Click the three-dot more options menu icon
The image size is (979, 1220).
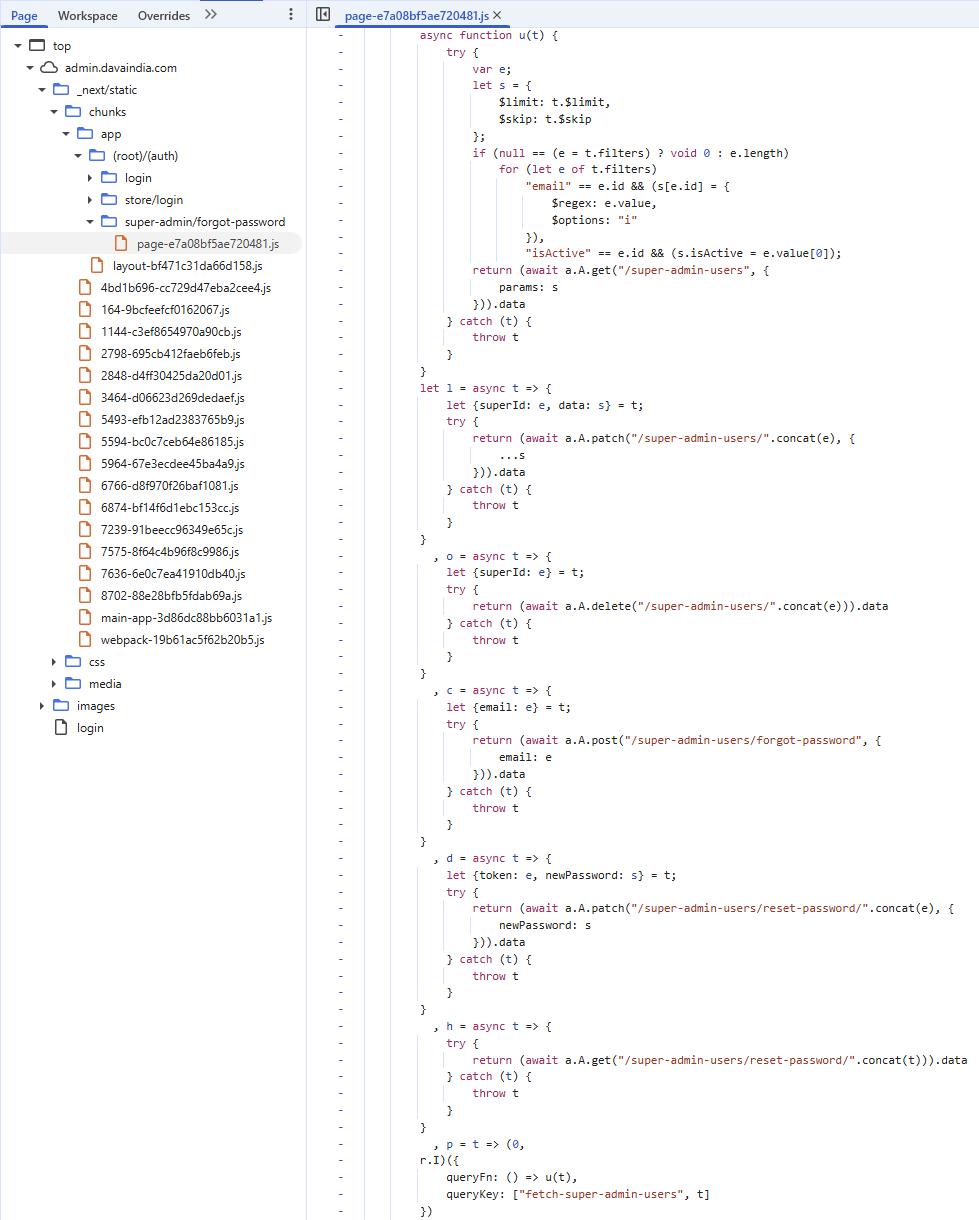pos(291,15)
